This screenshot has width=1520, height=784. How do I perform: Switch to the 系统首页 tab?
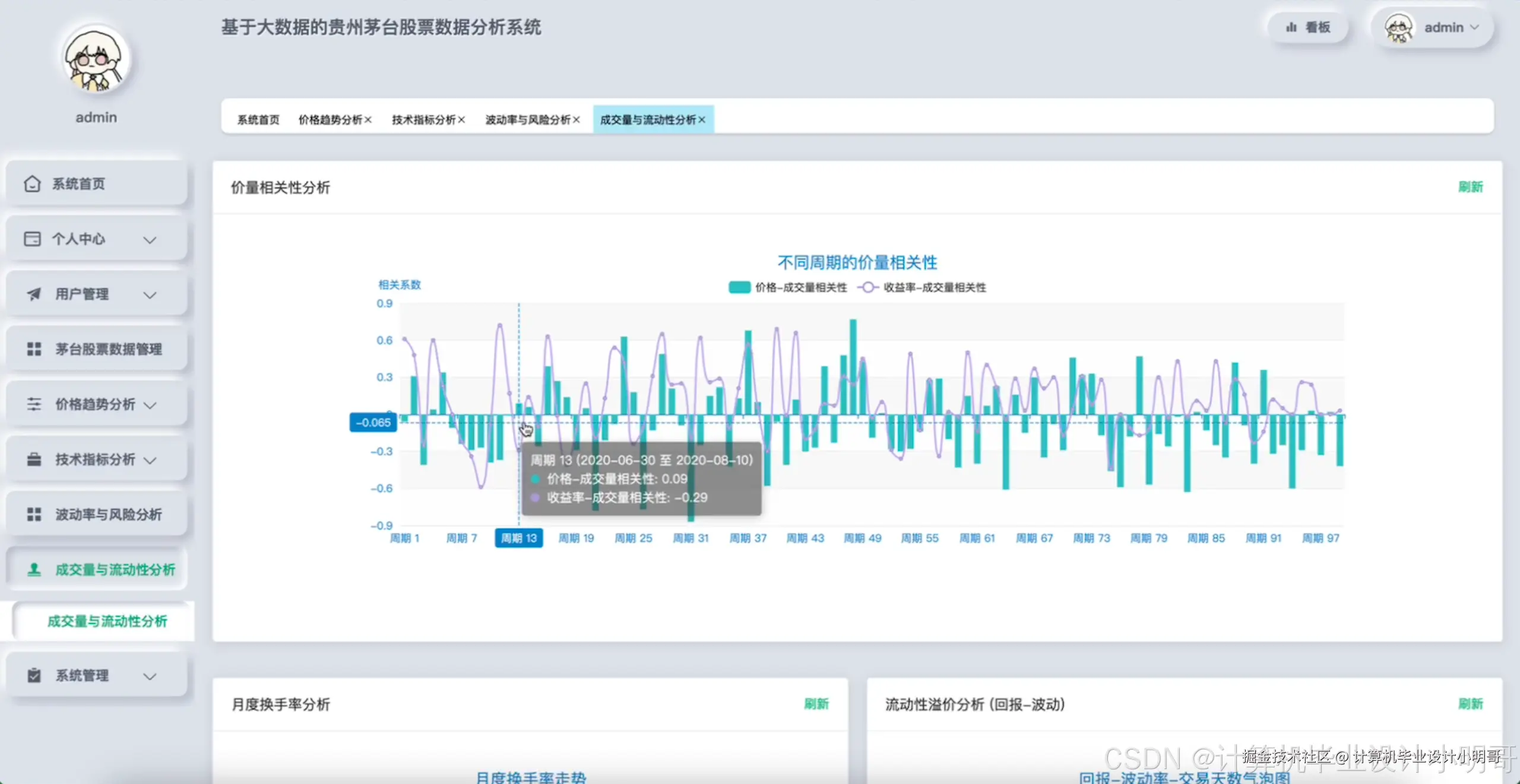point(258,120)
